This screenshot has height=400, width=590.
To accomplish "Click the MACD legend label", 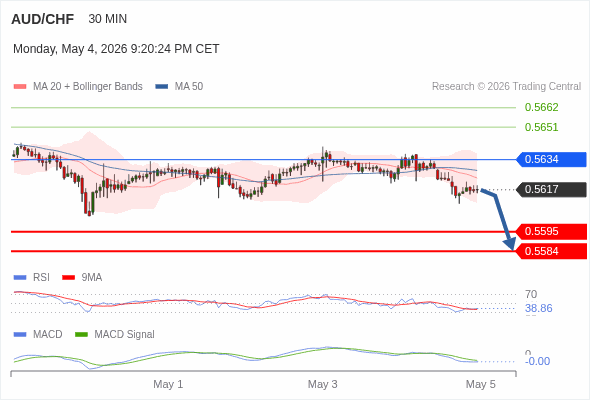I will click(x=48, y=335).
